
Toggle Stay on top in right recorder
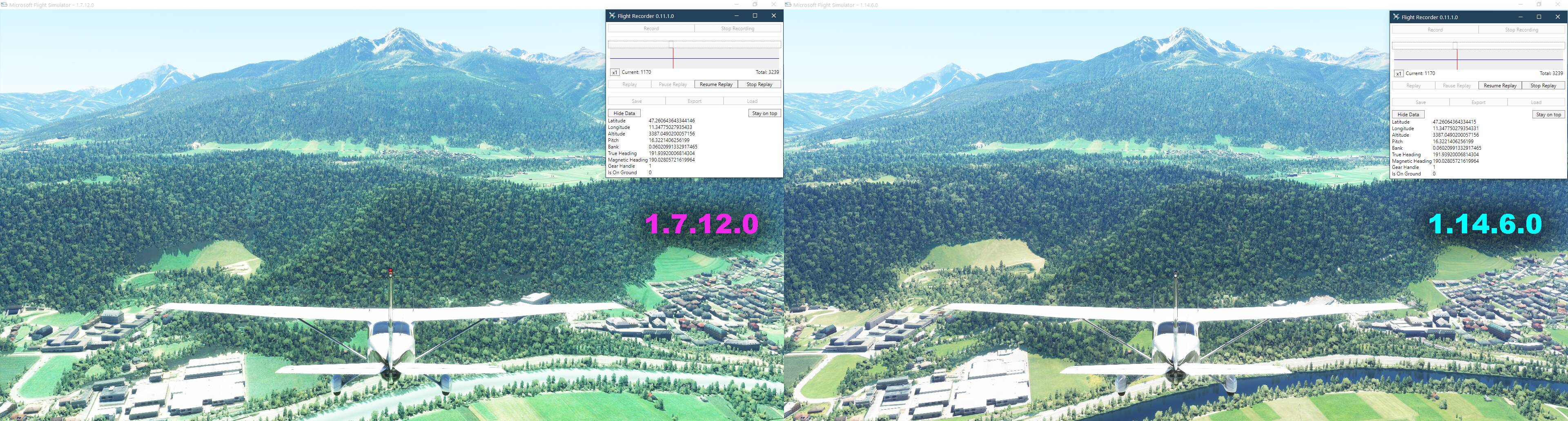(x=1548, y=114)
